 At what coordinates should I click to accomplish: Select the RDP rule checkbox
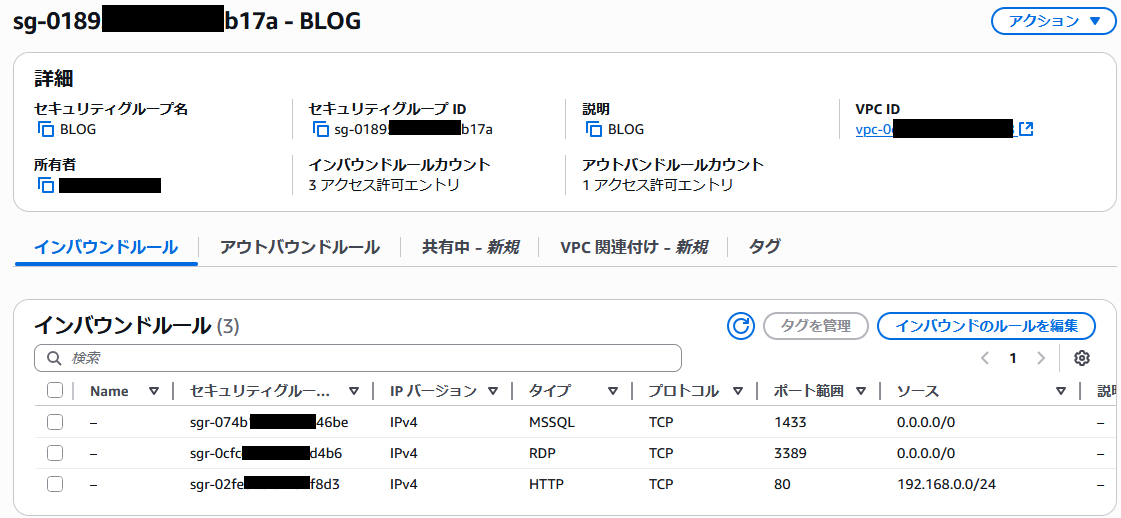[55, 453]
